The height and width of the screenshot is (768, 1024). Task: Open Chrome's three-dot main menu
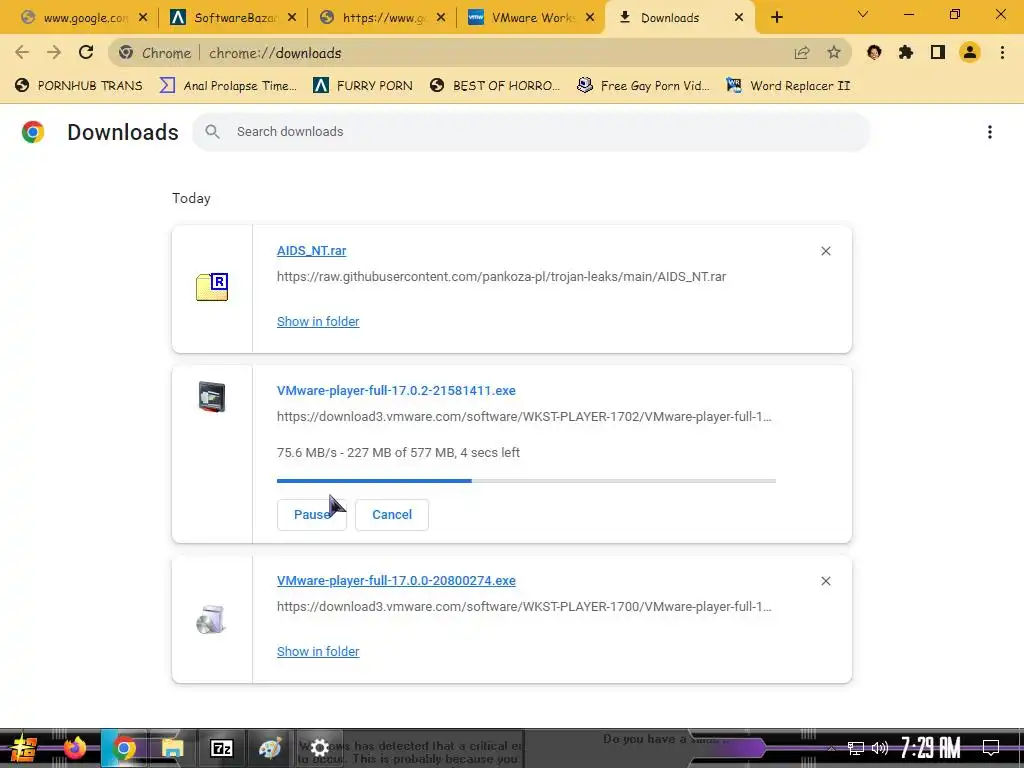[x=1002, y=53]
